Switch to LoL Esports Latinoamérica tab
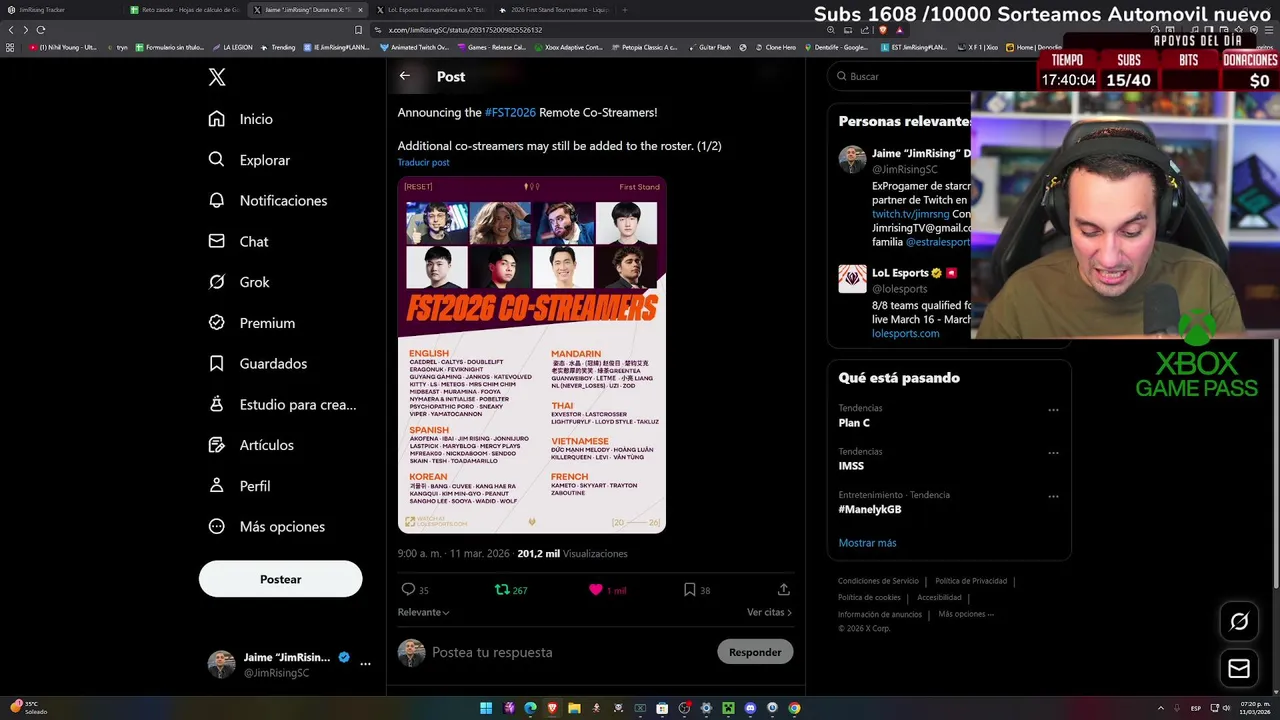The width and height of the screenshot is (1280, 720). pyautogui.click(x=431, y=10)
